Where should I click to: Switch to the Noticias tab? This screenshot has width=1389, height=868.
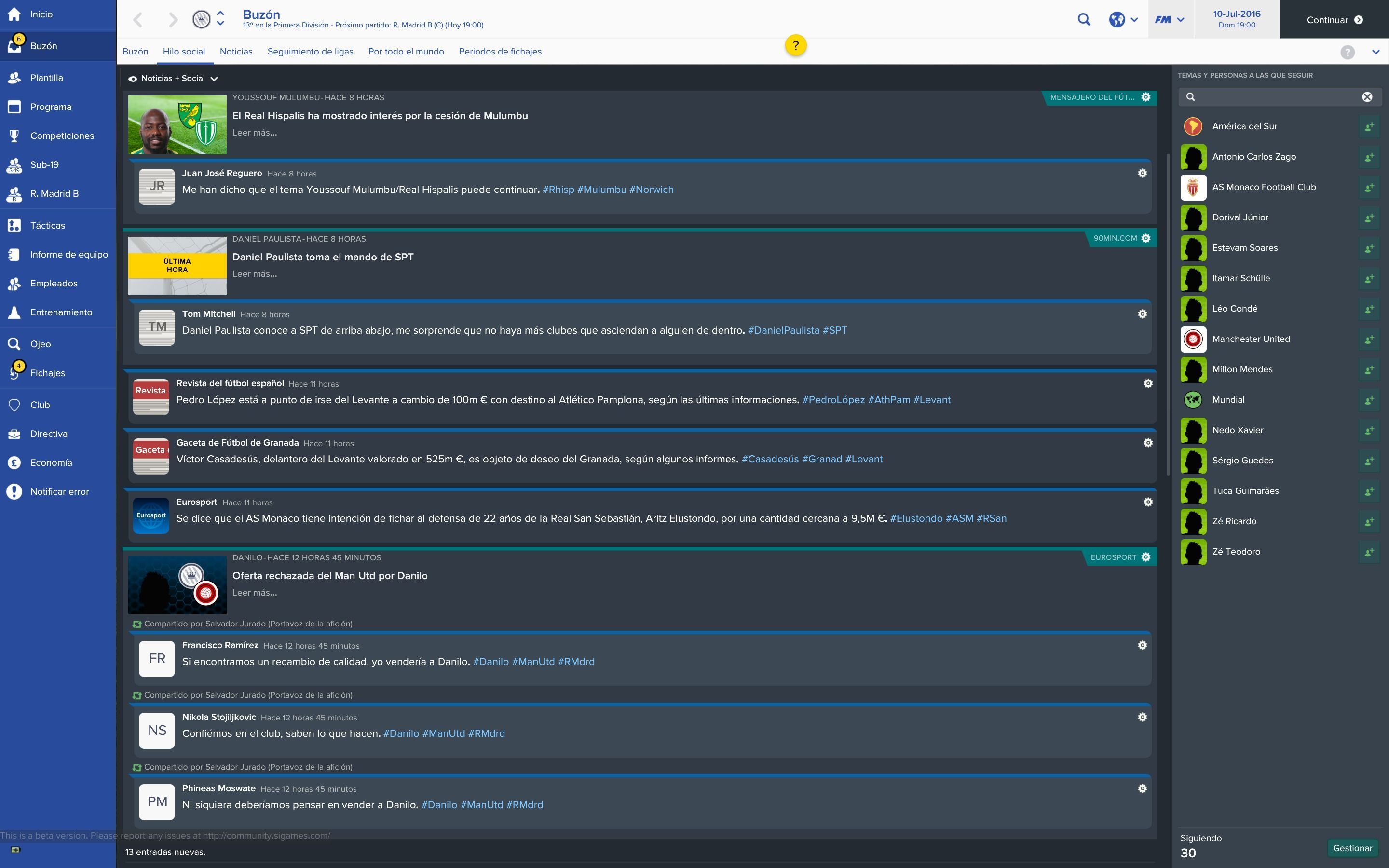tap(236, 52)
